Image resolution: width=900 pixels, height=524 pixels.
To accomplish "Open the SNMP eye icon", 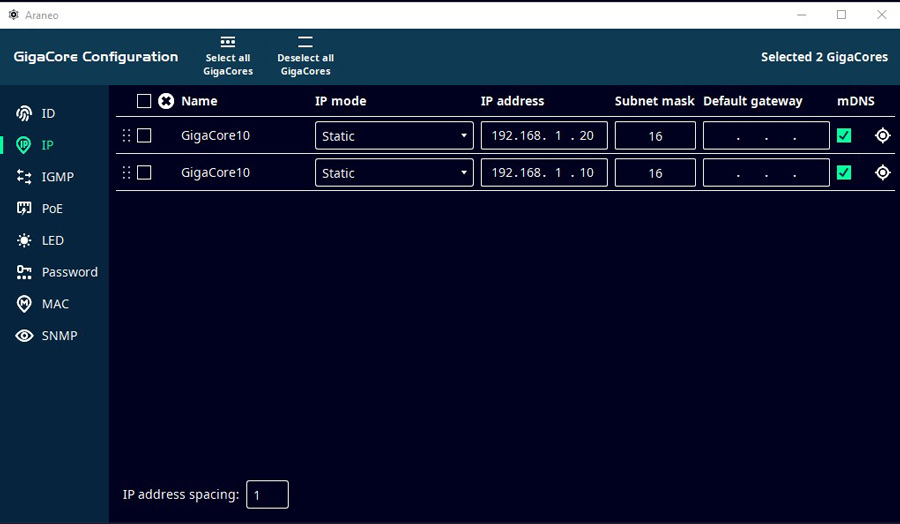I will point(24,336).
